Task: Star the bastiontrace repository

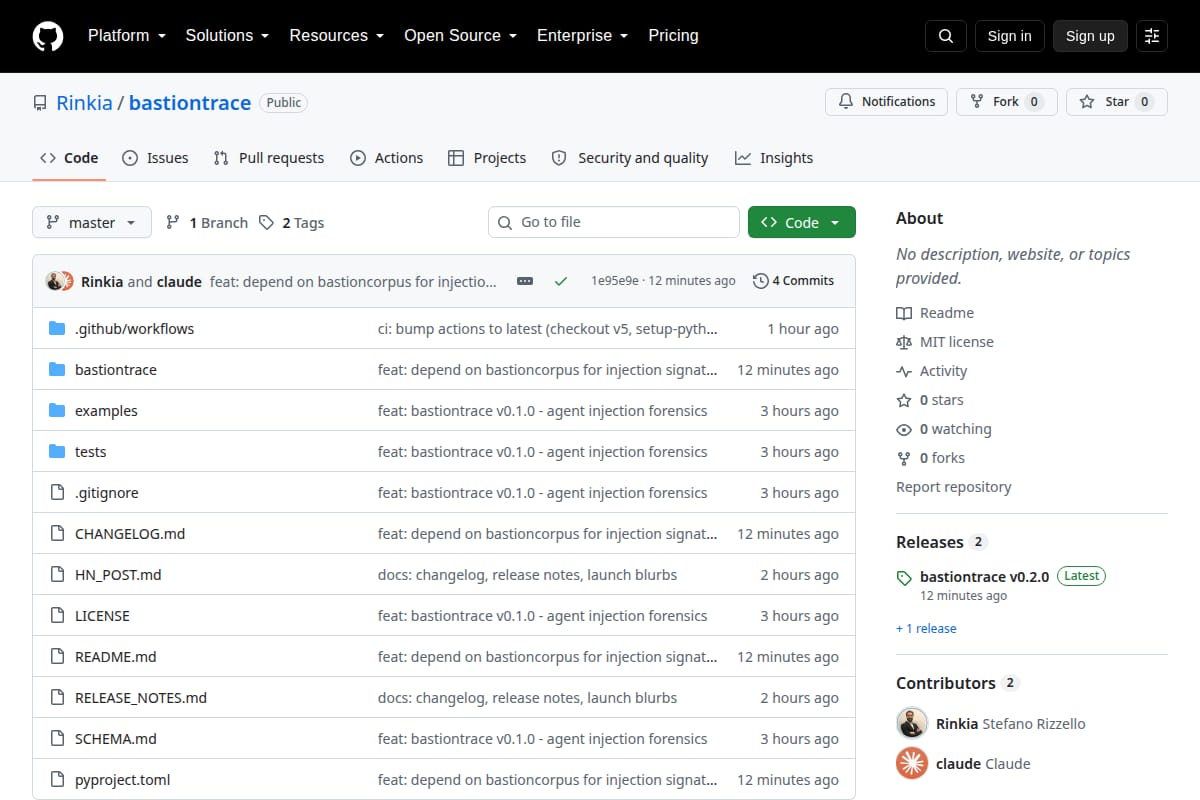Action: (x=1116, y=102)
